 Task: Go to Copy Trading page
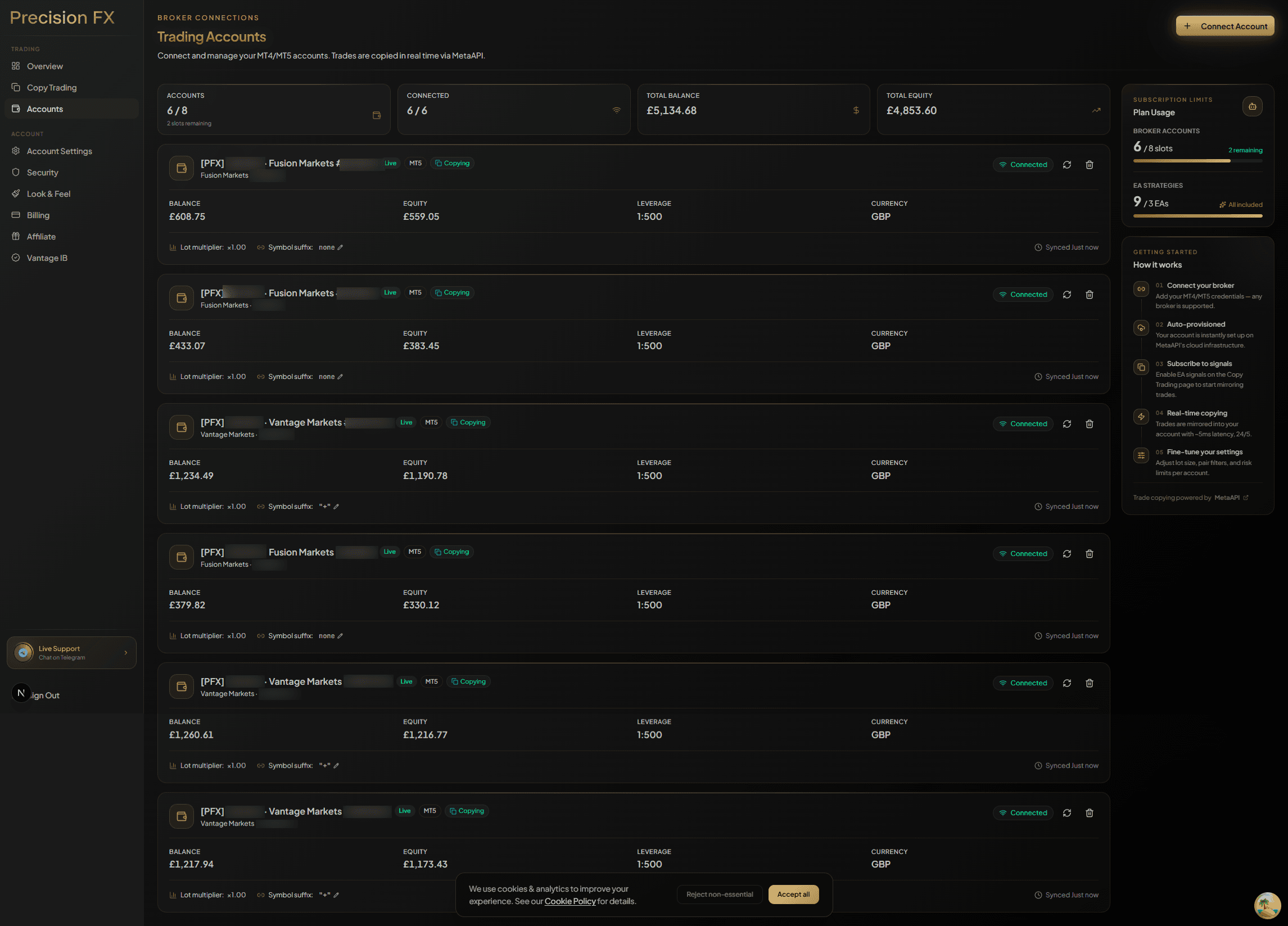[71, 88]
